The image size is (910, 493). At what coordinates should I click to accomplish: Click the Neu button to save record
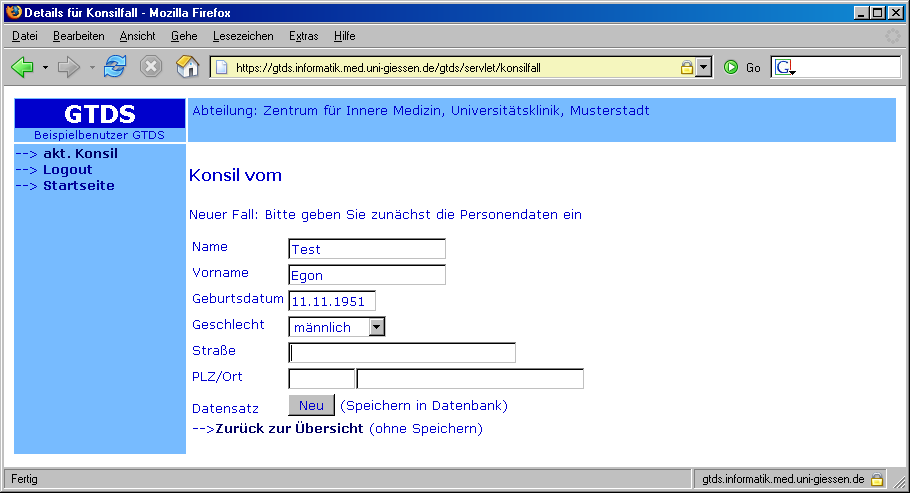click(311, 405)
